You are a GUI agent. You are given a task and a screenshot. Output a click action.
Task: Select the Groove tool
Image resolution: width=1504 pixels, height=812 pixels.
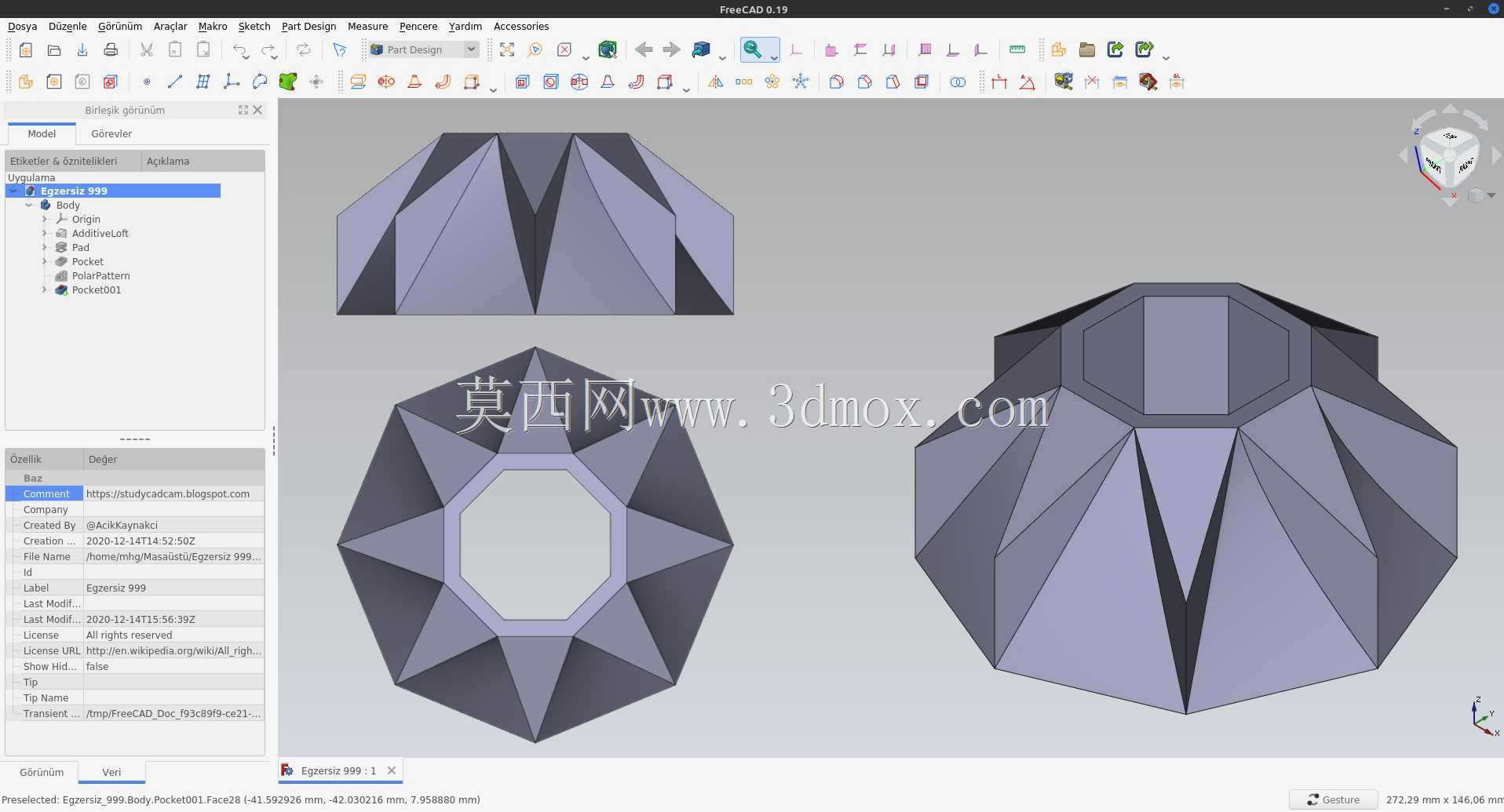(x=579, y=82)
